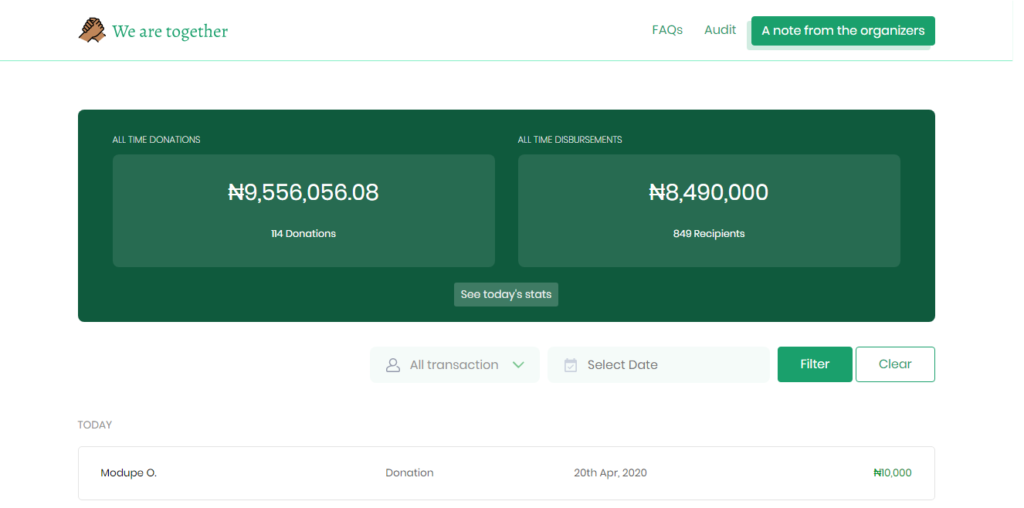Expand the All transaction chevron arrow

tap(518, 365)
